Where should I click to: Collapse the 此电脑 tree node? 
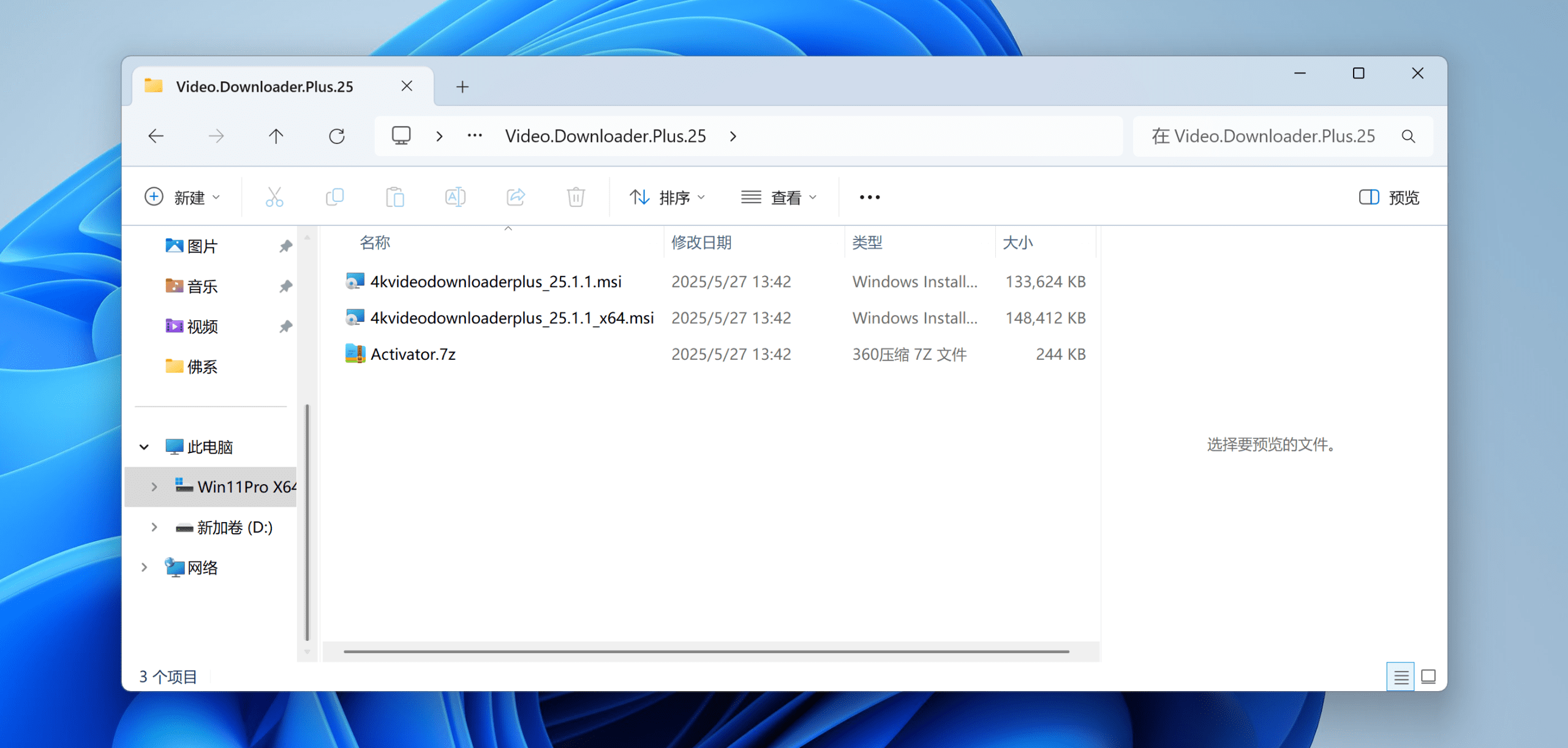coord(144,447)
